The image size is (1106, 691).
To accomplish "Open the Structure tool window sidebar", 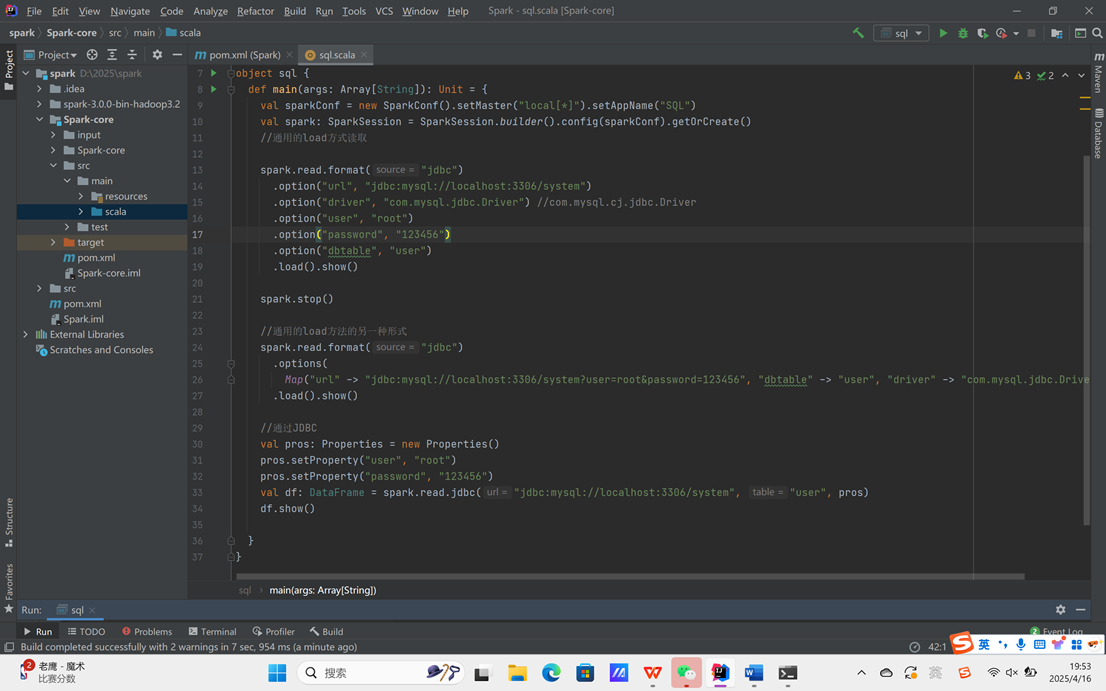I will (9, 522).
